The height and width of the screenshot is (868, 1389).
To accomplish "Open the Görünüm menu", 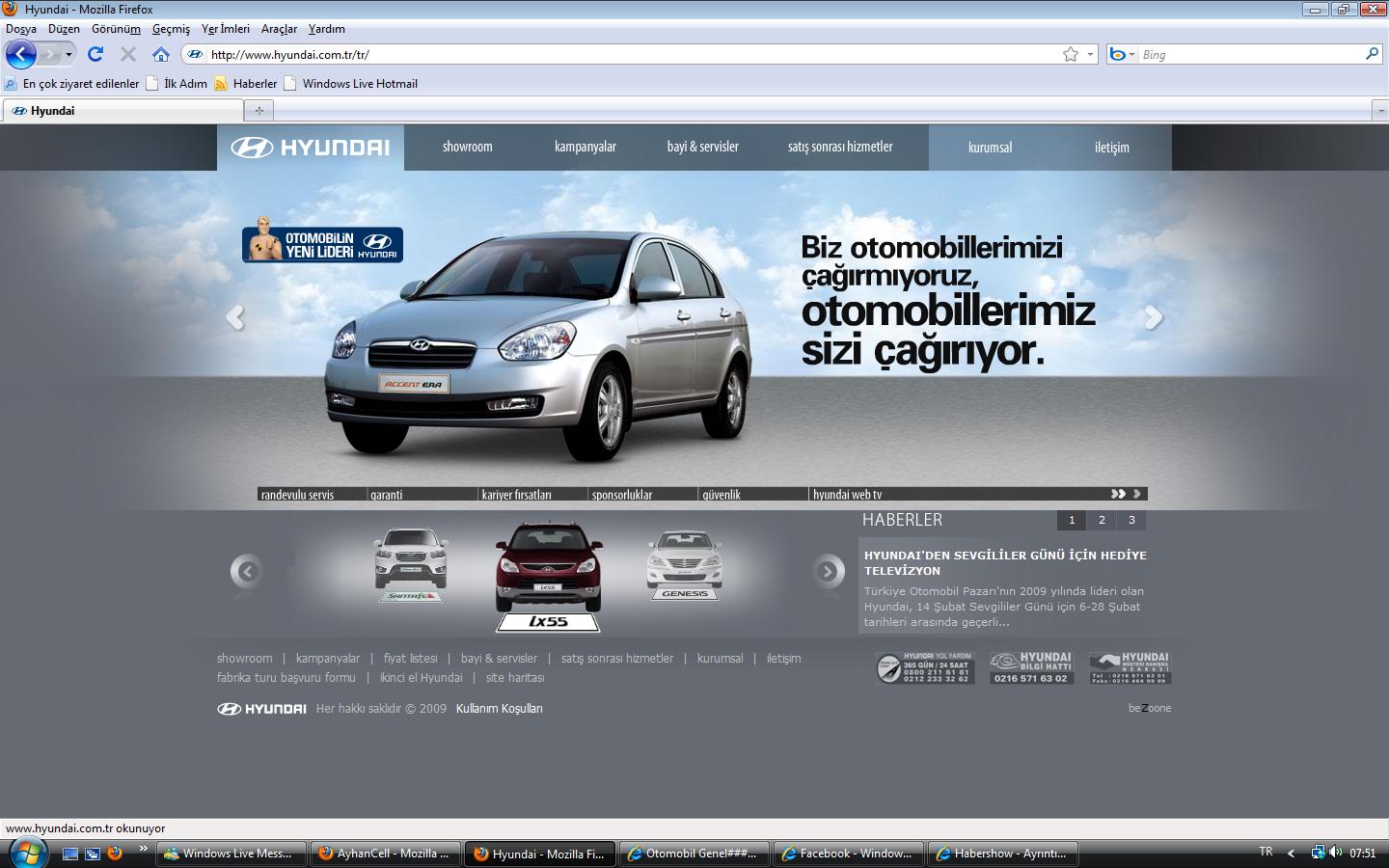I will [x=116, y=29].
